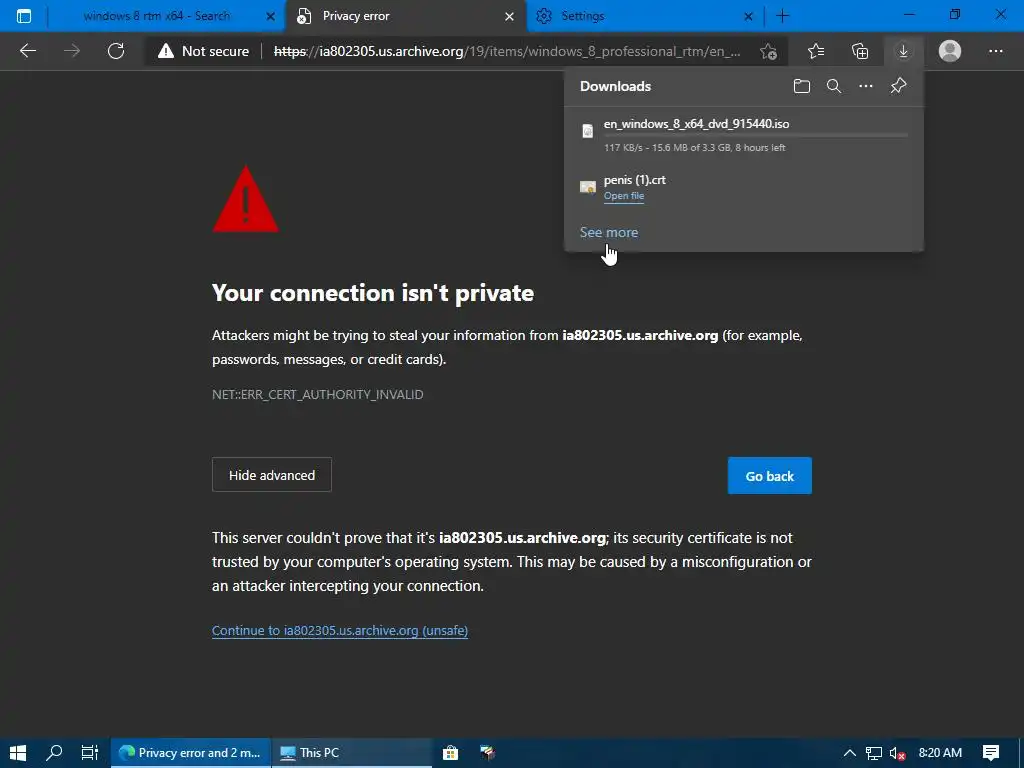1024x768 pixels.
Task: Close the windows 8 rtm x64 Search tab
Action: [270, 17]
